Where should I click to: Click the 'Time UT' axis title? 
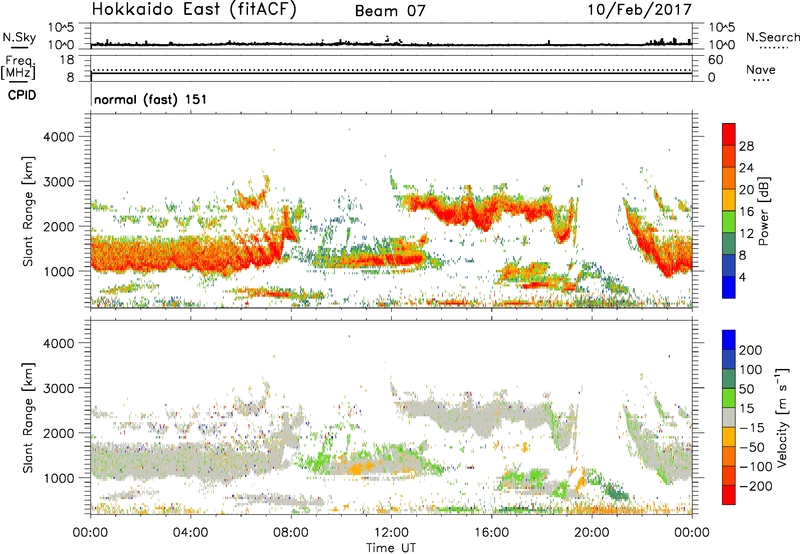pos(391,547)
